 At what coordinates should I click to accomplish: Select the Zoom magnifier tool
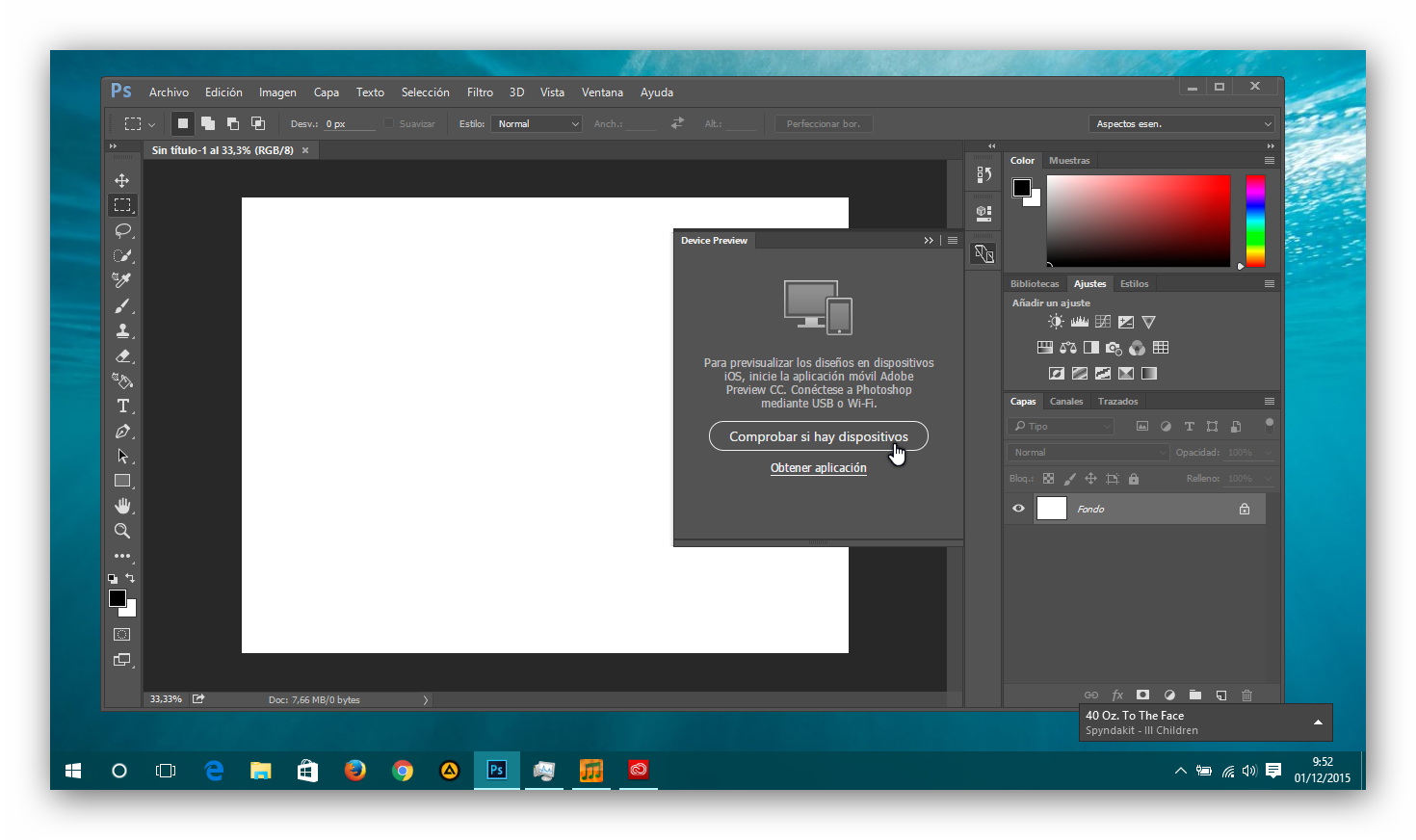tap(122, 531)
